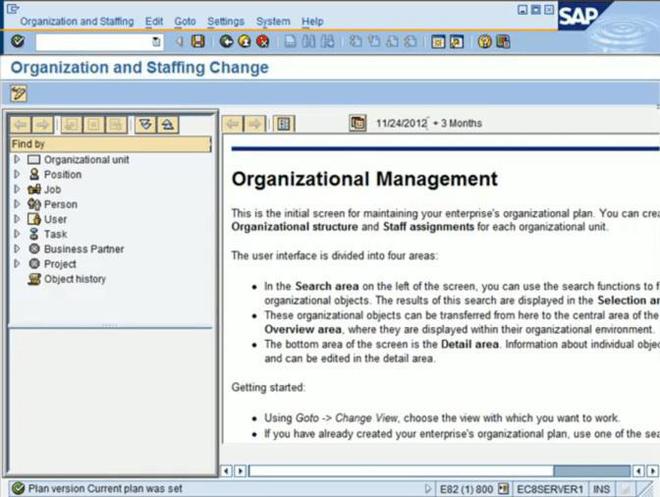Click the Find by header bar

click(110, 144)
